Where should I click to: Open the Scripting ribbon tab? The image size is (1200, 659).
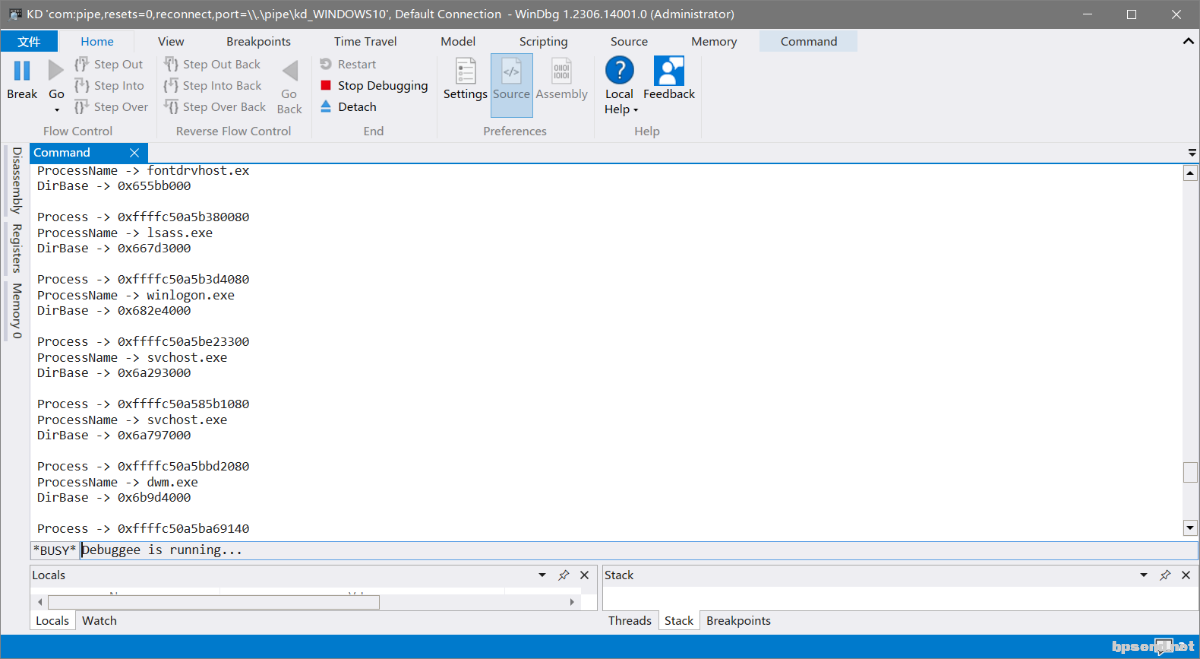[x=543, y=41]
